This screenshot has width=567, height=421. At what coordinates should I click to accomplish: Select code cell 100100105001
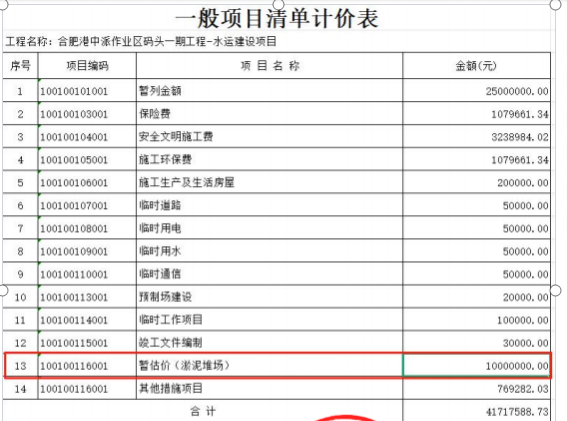(87, 160)
